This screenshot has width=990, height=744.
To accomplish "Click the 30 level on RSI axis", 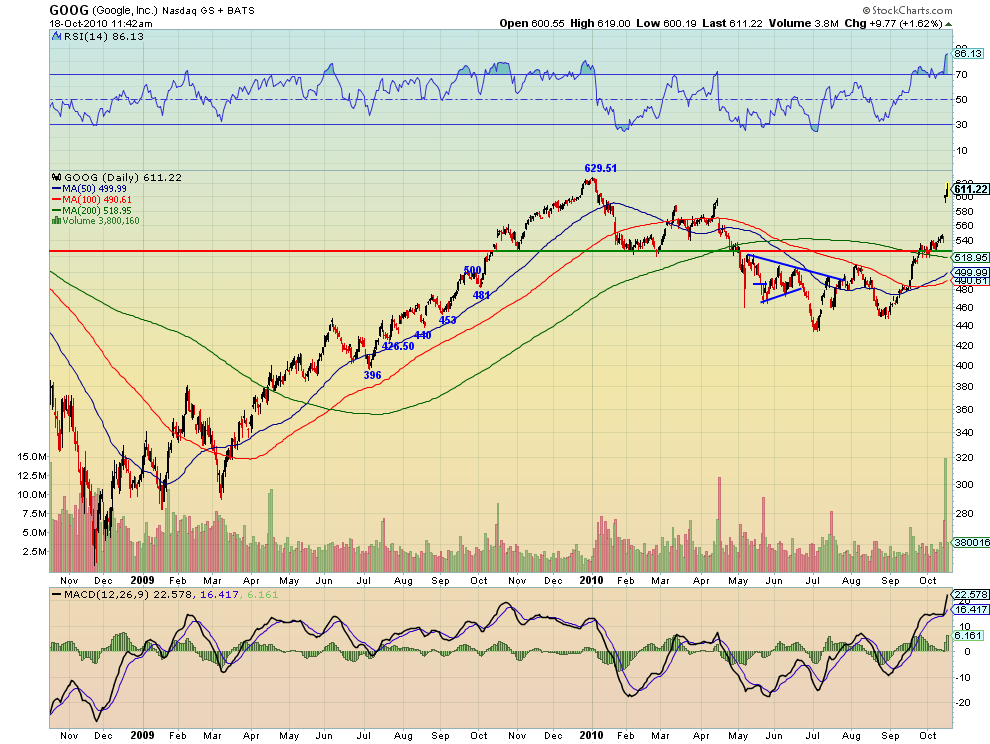I will [961, 124].
